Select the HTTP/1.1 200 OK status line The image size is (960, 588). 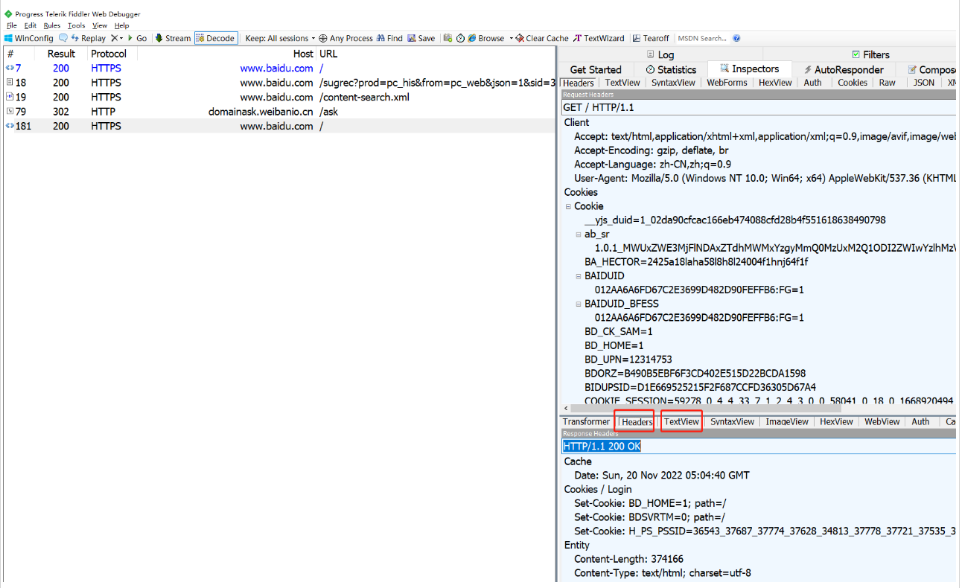(601, 447)
